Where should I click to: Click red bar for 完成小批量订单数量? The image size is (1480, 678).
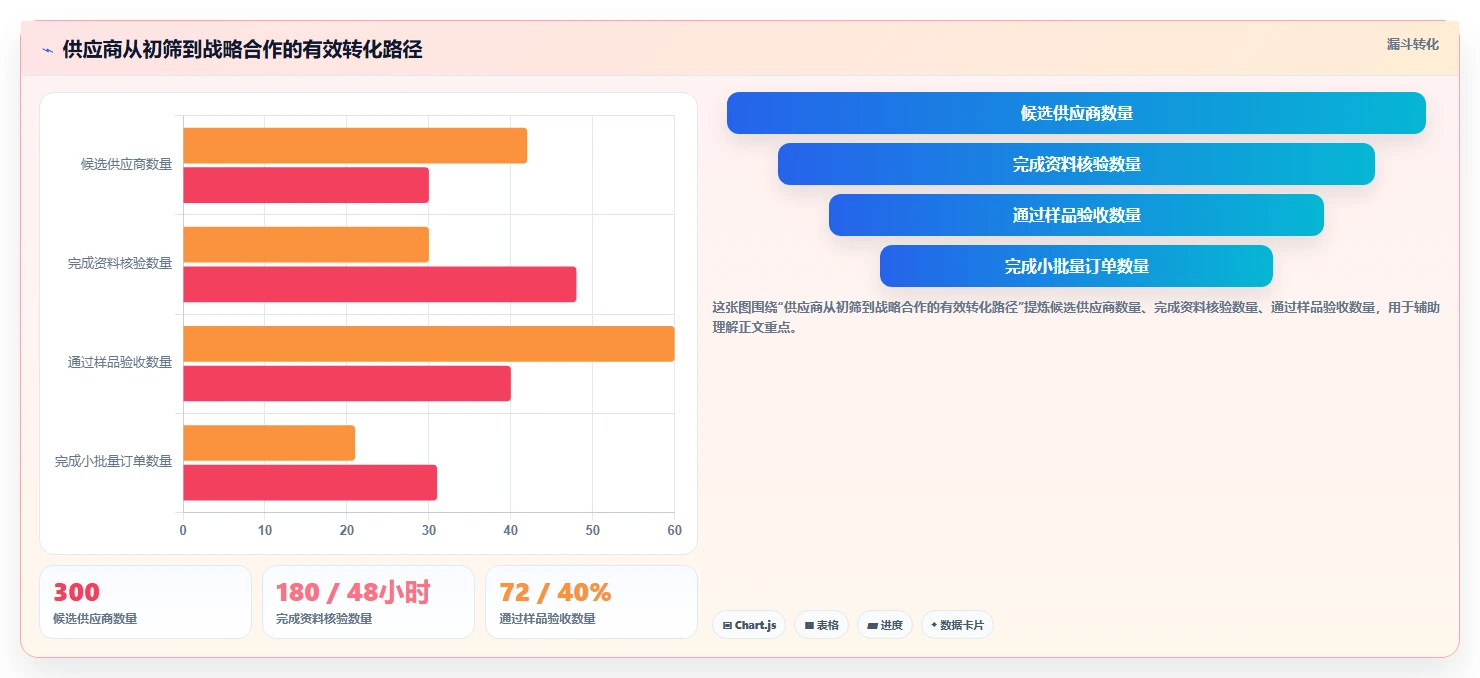(x=310, y=482)
